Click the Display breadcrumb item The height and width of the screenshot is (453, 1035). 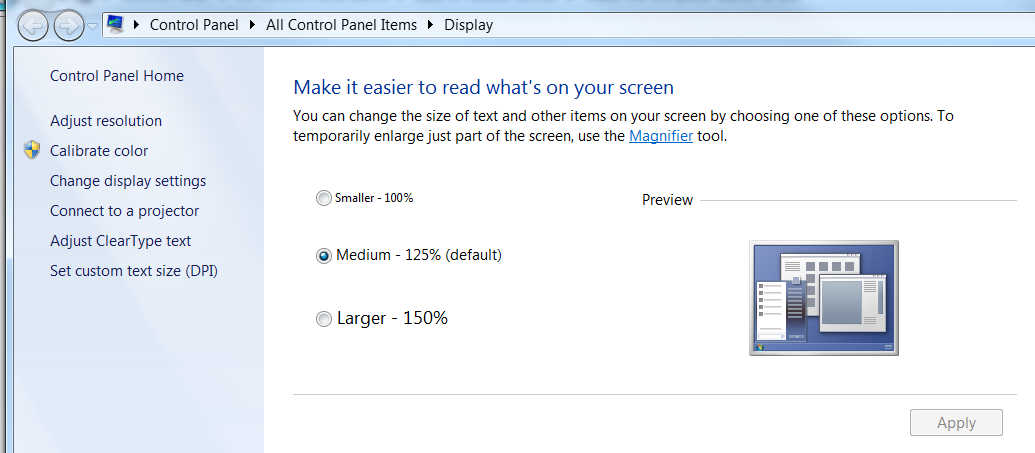469,25
